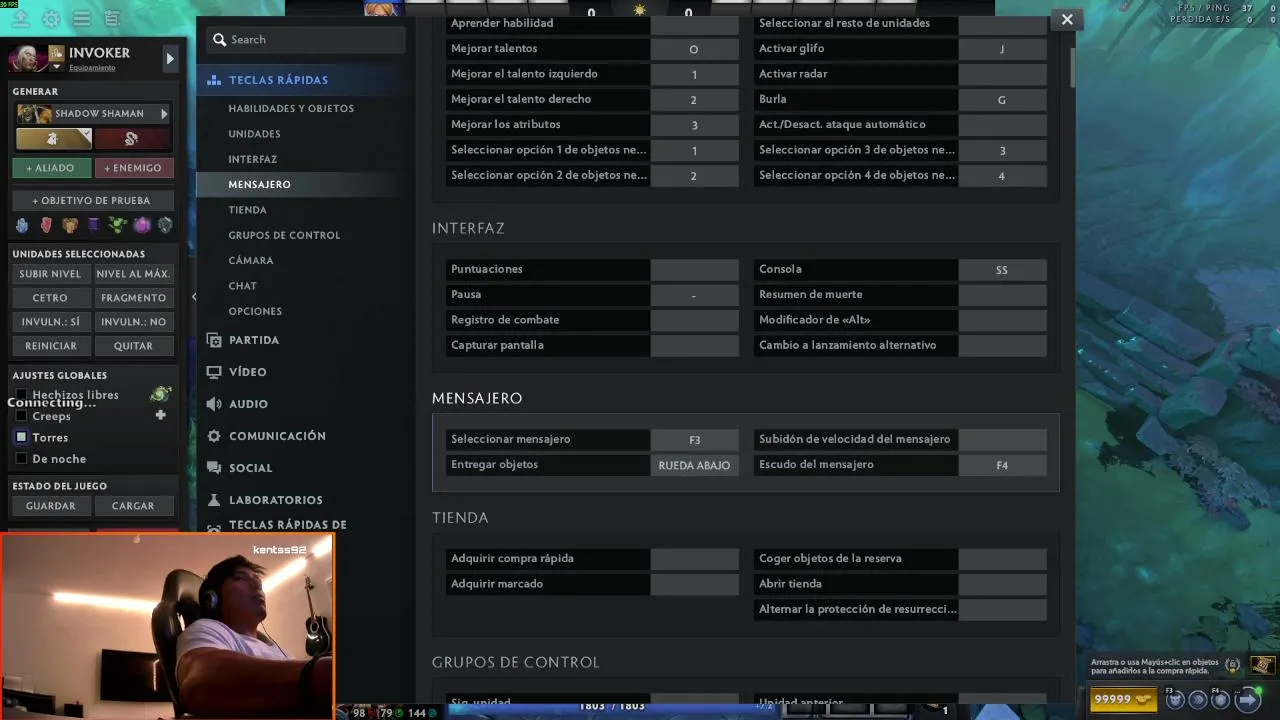Click the F4 courier shield icon
This screenshot has height=720, width=1280.
click(1222, 699)
